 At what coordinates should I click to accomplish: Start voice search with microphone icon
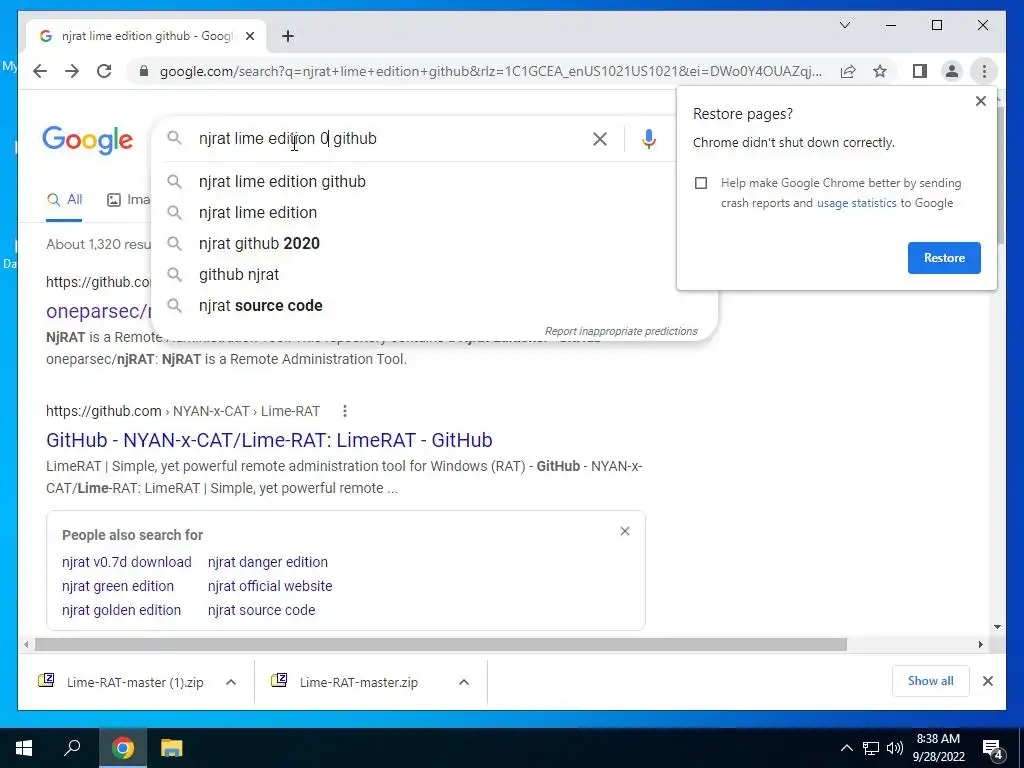648,138
